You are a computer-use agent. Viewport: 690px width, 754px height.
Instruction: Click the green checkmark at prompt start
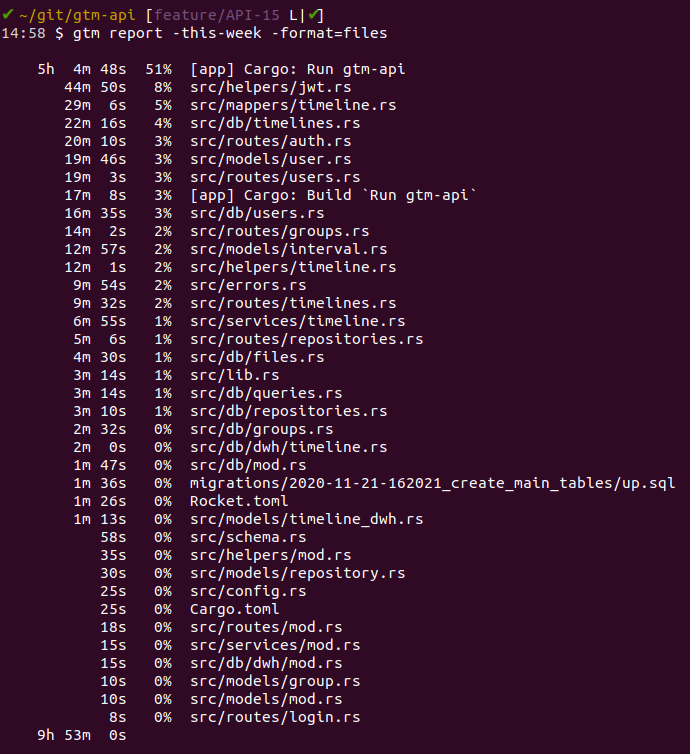8,15
